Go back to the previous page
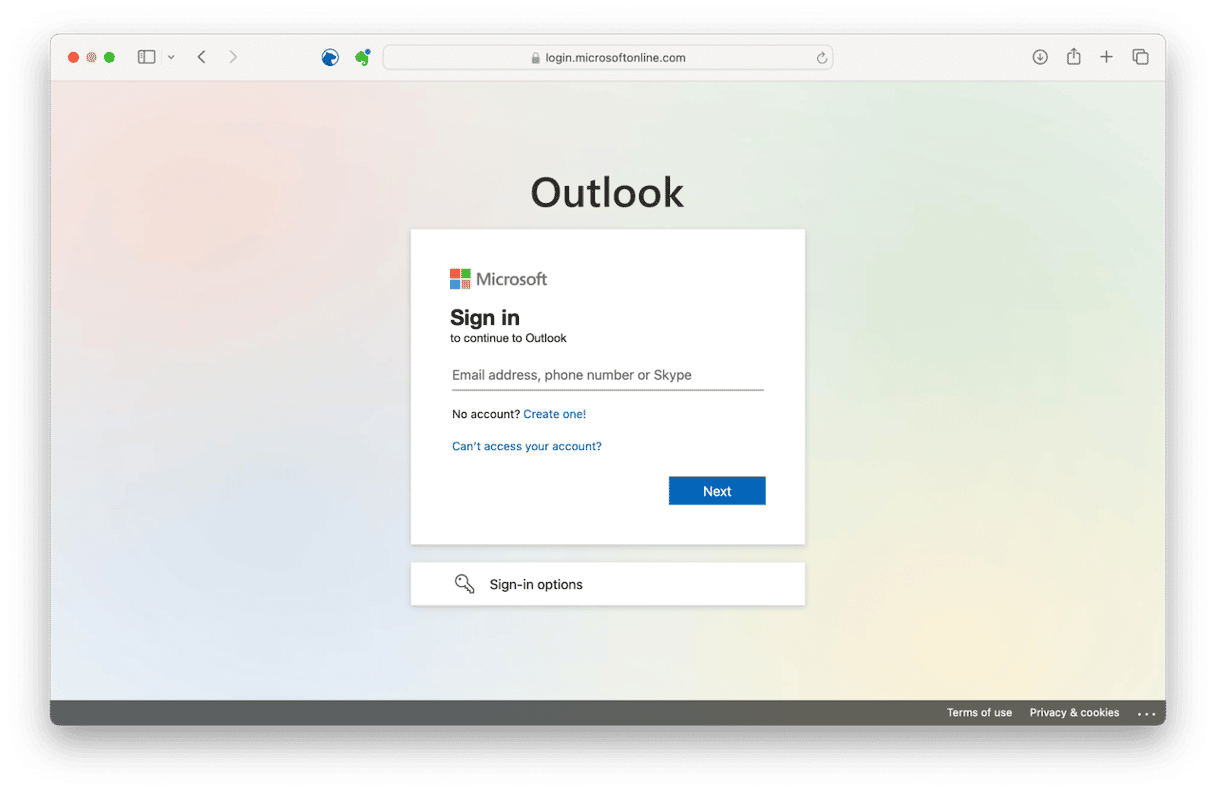The height and width of the screenshot is (792, 1216). click(x=202, y=57)
